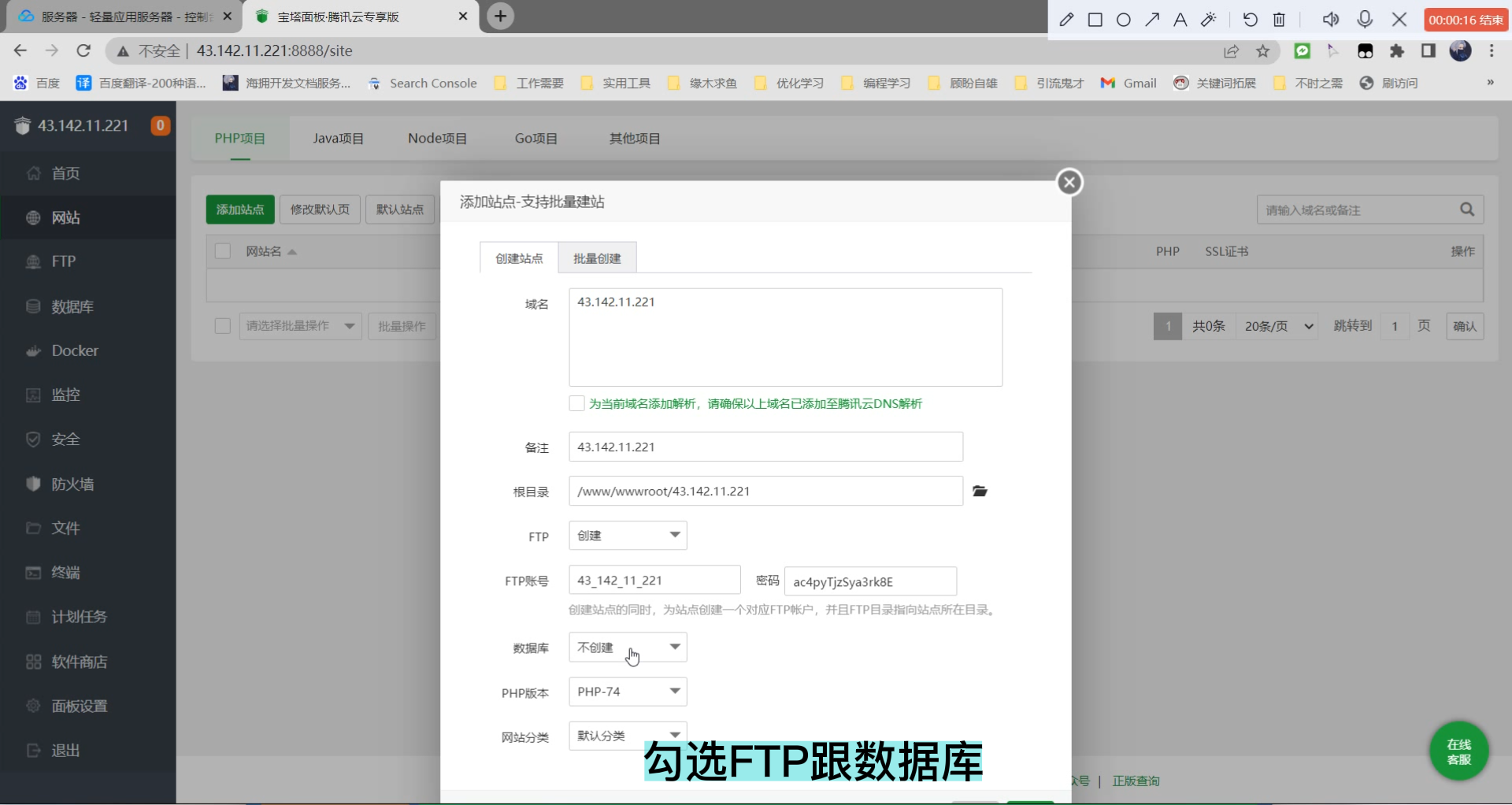The height and width of the screenshot is (805, 1512).
Task: Click the 正版查询 link
Action: click(1136, 781)
